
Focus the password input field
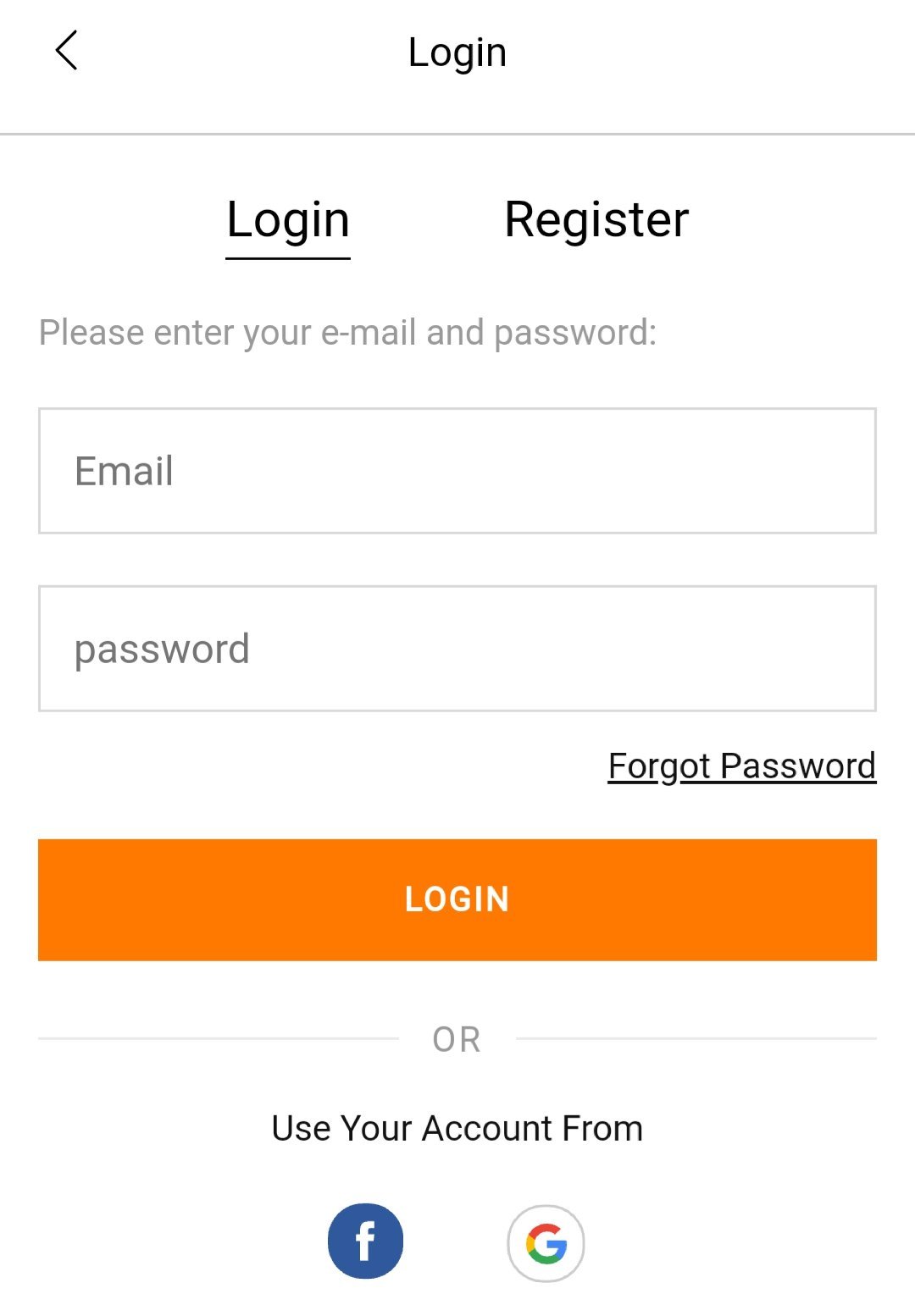(457, 648)
